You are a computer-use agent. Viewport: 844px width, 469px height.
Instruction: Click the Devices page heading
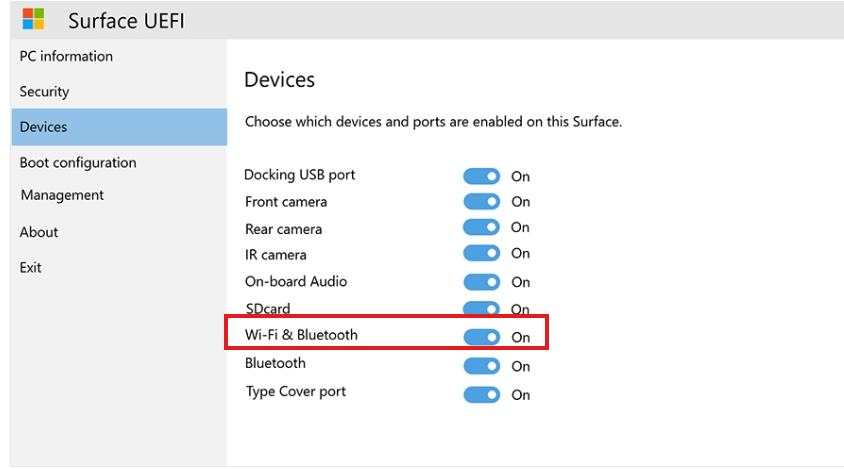[x=280, y=79]
